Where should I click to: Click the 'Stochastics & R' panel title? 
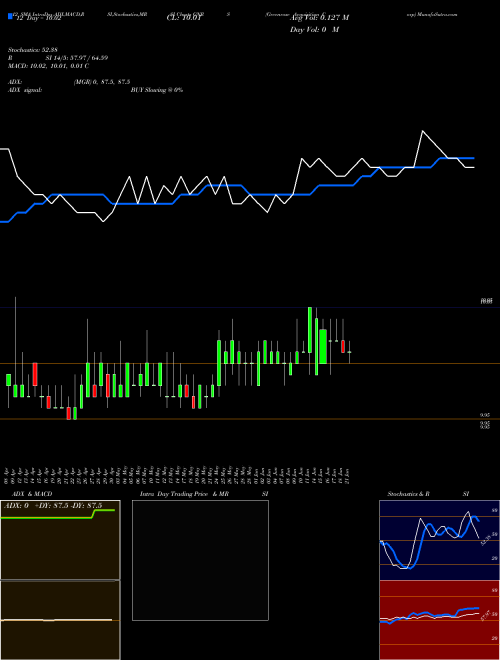[x=409, y=494]
